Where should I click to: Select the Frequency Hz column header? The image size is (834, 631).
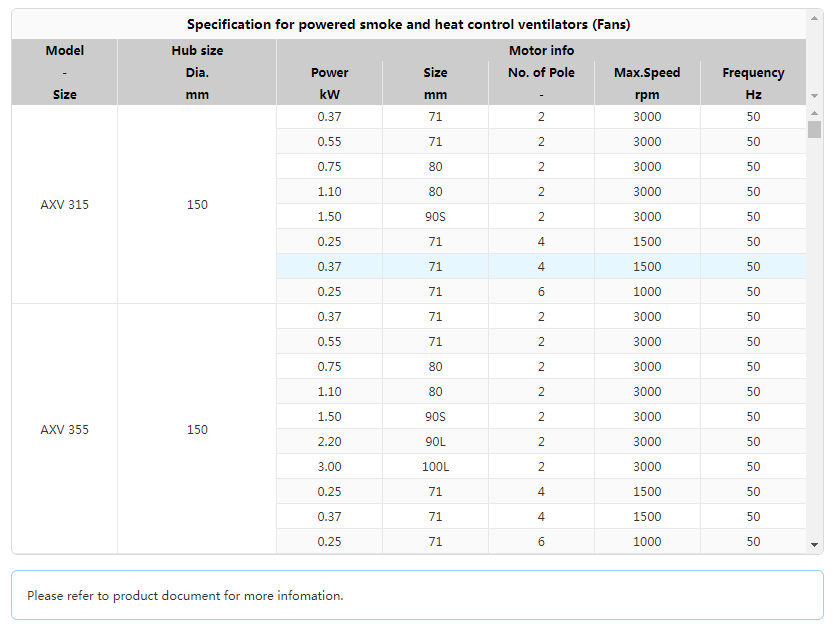753,83
